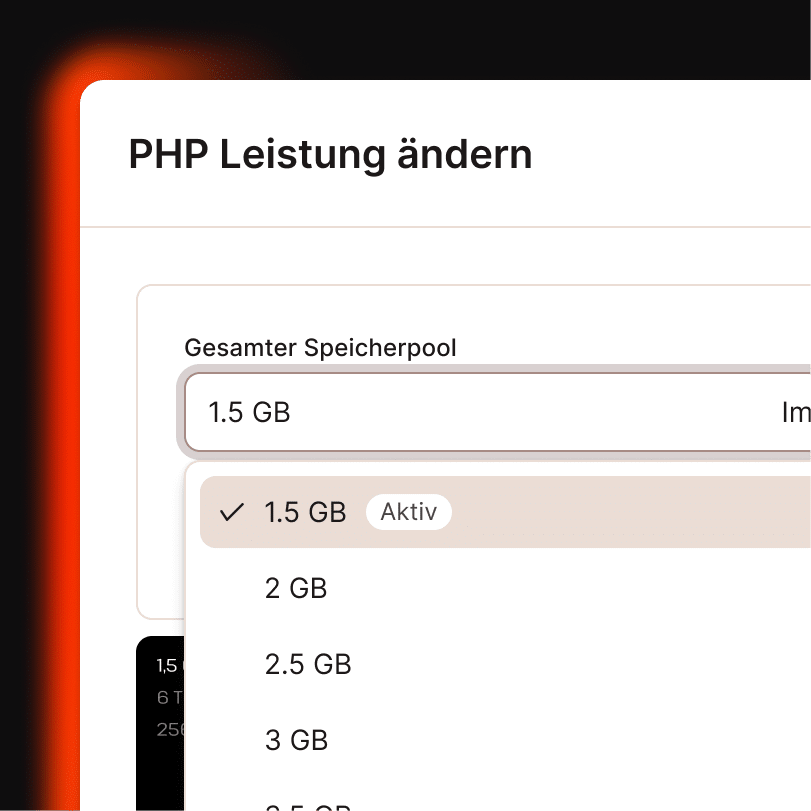Screen dimensions: 811x811
Task: Click the Aktiv badge next to 1.5 GB
Action: pyautogui.click(x=408, y=512)
